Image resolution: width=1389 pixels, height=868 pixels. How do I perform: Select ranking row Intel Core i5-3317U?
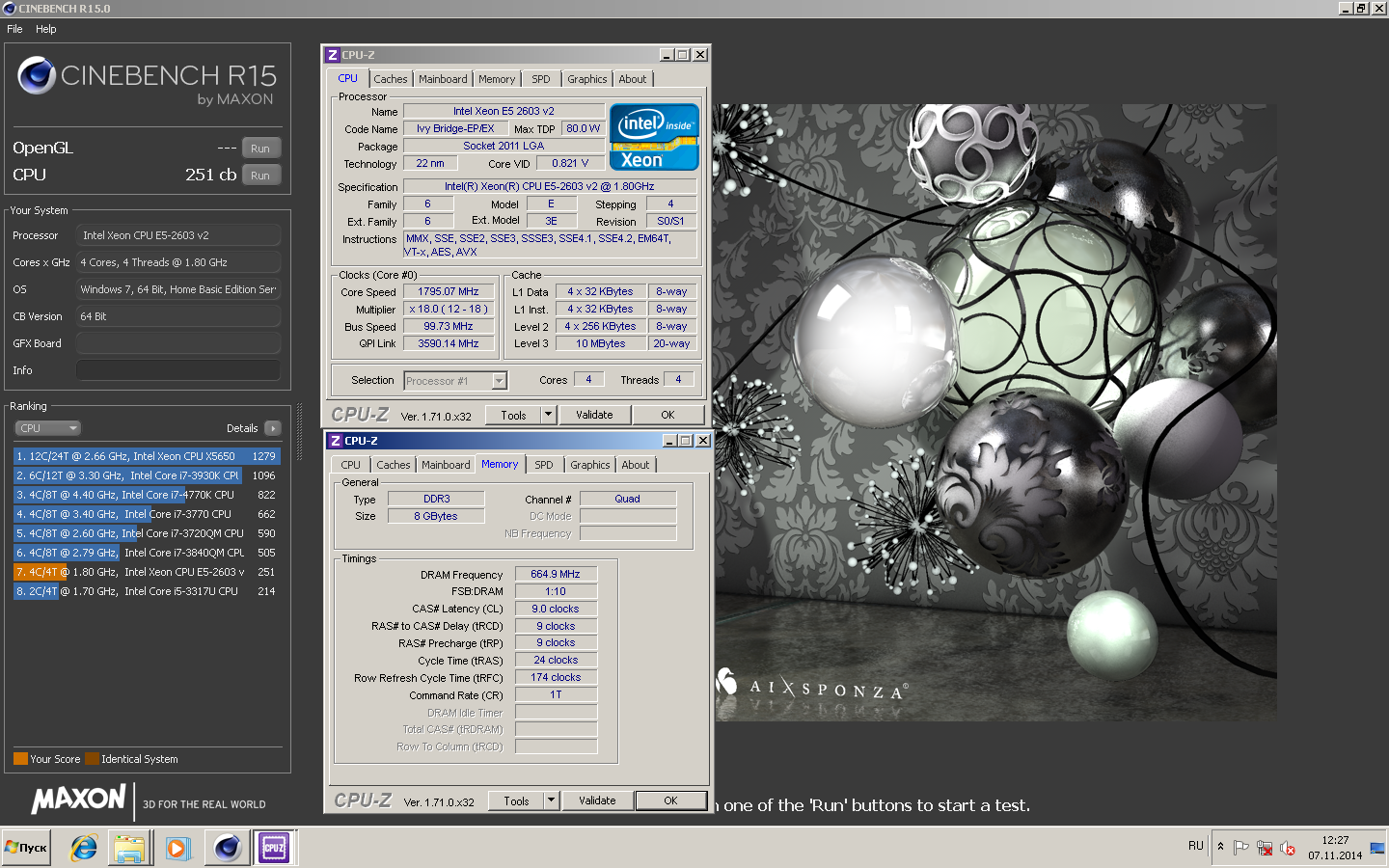(x=147, y=591)
